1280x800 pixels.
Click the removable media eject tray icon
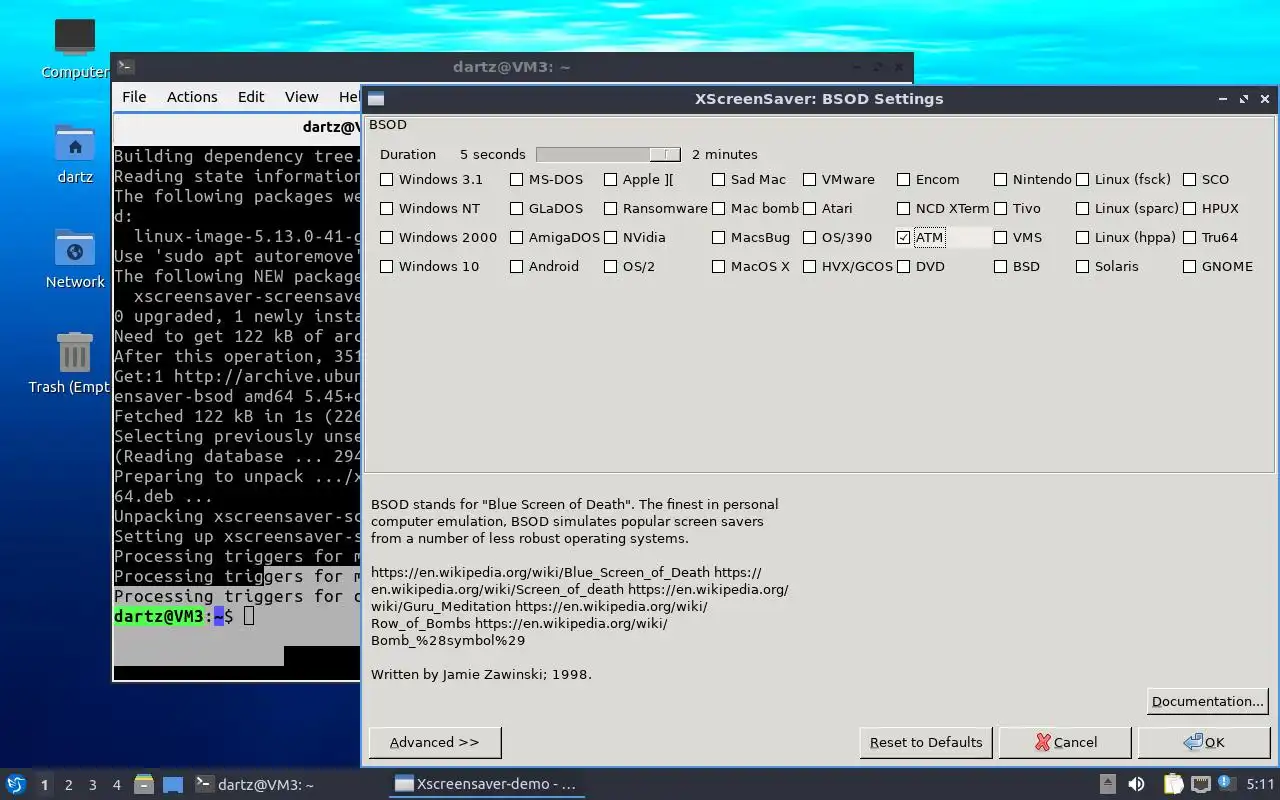(x=1108, y=785)
